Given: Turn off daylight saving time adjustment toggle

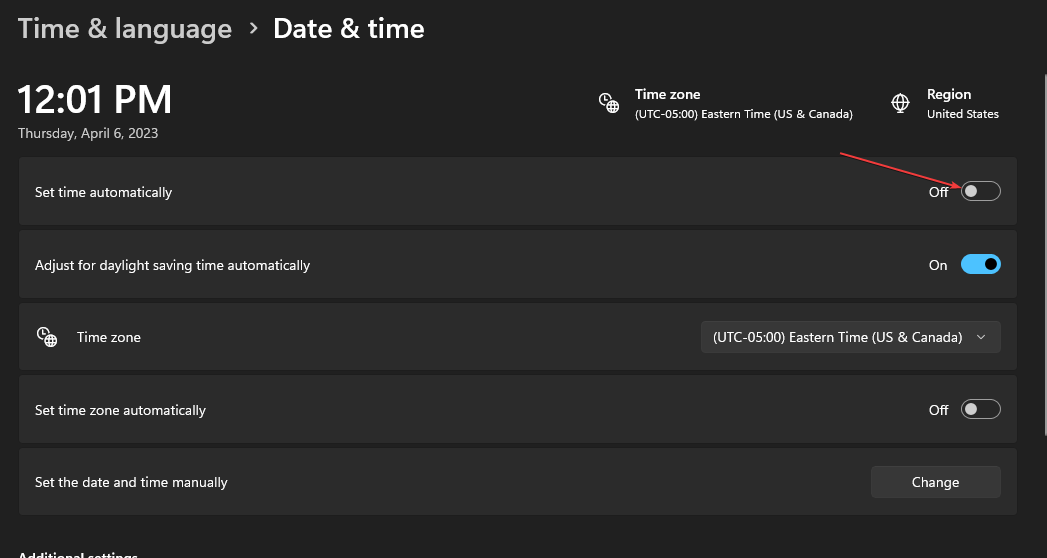Looking at the screenshot, I should pyautogui.click(x=980, y=265).
